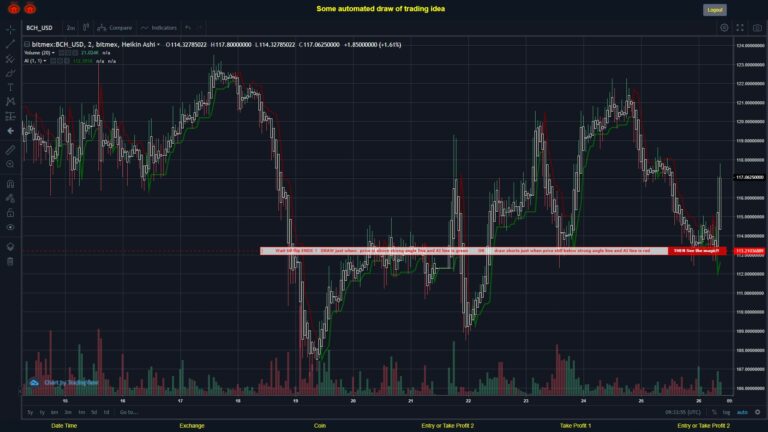
Task: Click the 'Some automated draw of trading idea' title
Action: coord(381,9)
